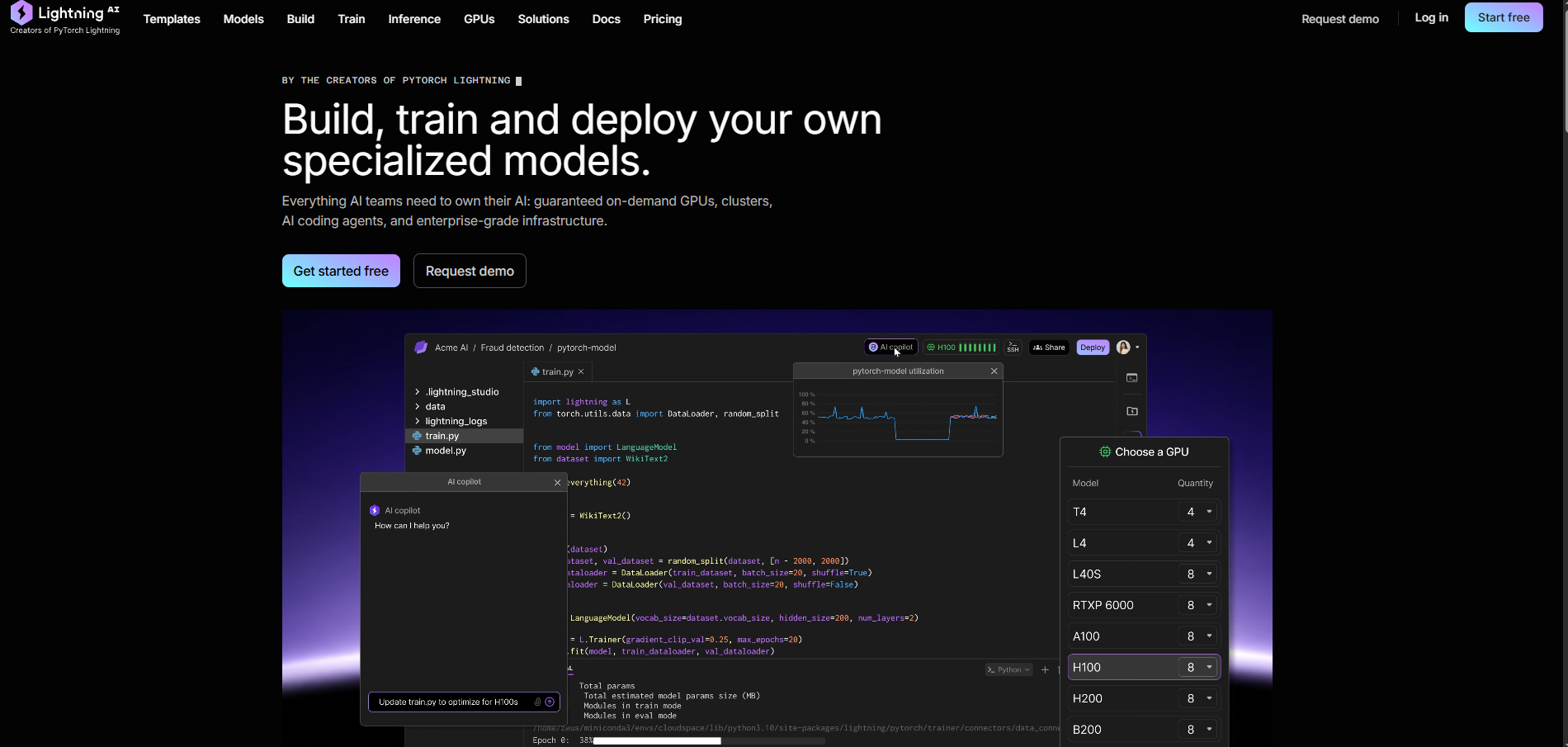Click the send arrow in copilot input
This screenshot has width=1568, height=747.
pos(550,702)
